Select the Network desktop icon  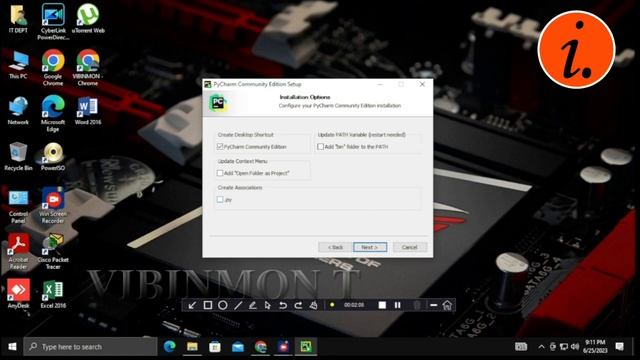18,110
